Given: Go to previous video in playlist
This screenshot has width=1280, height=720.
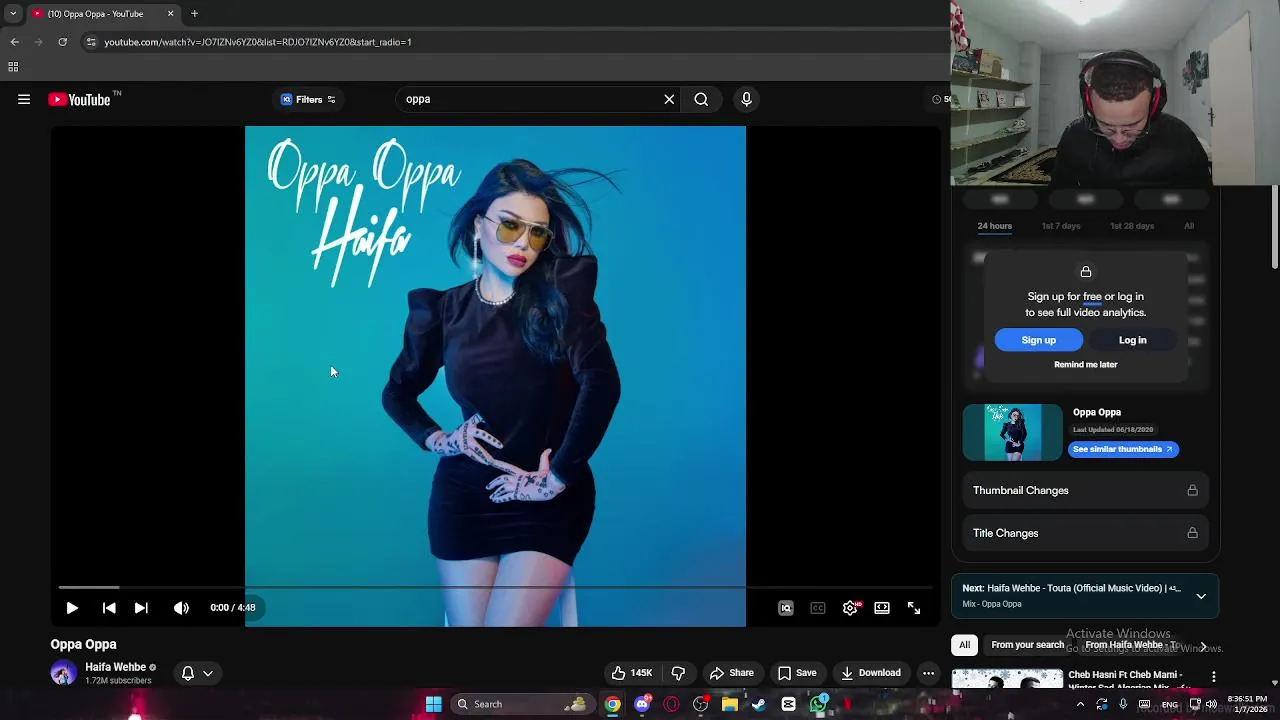Looking at the screenshot, I should [109, 608].
